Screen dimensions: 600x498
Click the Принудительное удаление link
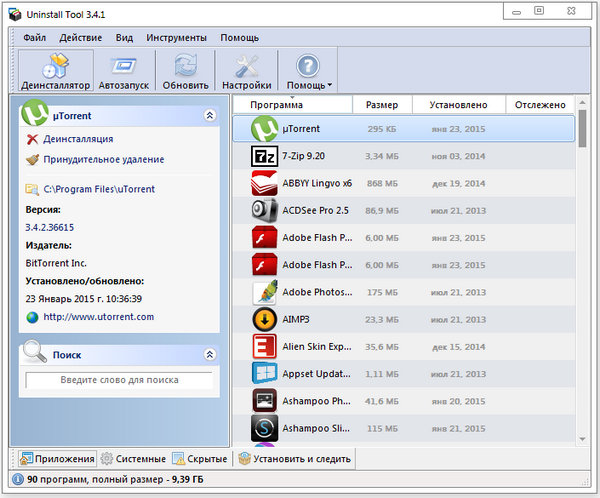103,159
